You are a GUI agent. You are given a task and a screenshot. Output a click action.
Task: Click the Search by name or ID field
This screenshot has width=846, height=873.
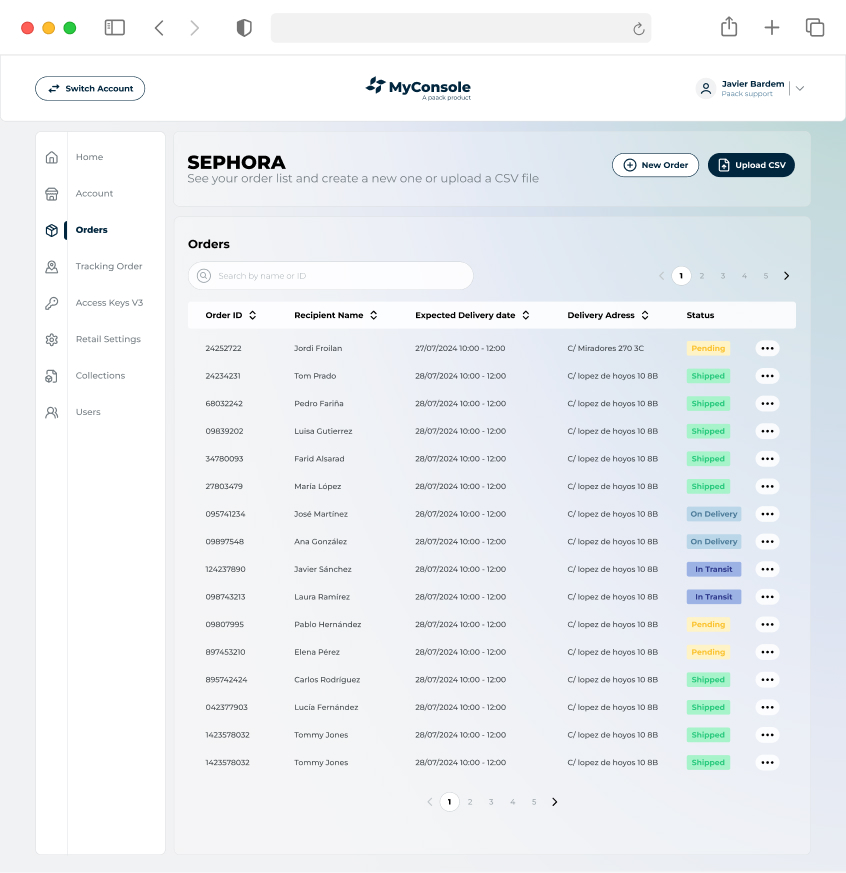point(330,276)
